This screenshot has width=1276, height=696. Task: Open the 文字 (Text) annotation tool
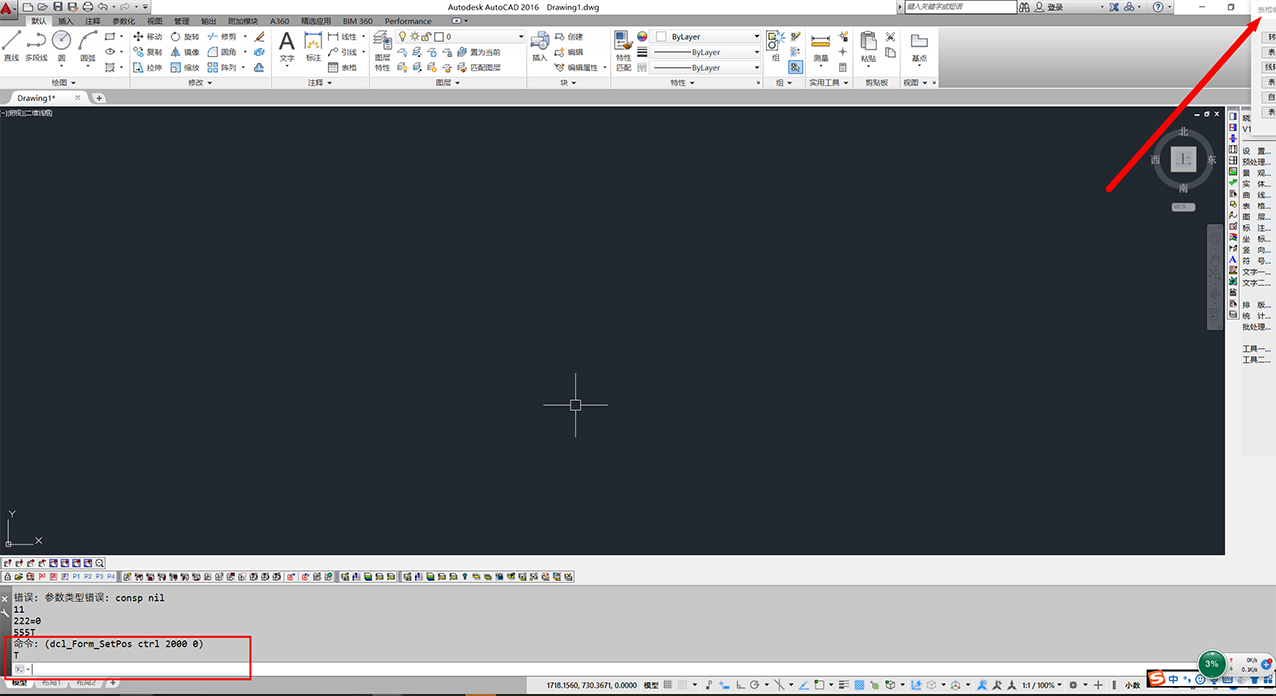point(287,46)
